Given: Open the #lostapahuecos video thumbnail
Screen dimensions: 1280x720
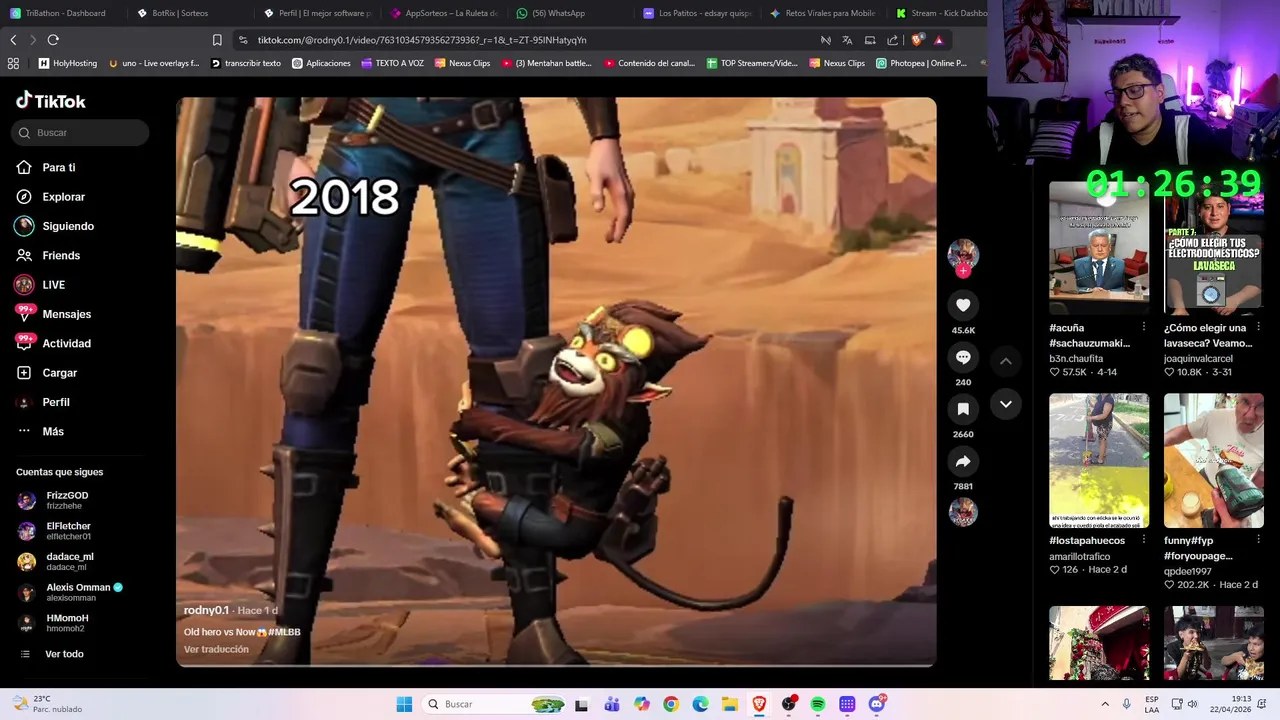Looking at the screenshot, I should click(1099, 460).
